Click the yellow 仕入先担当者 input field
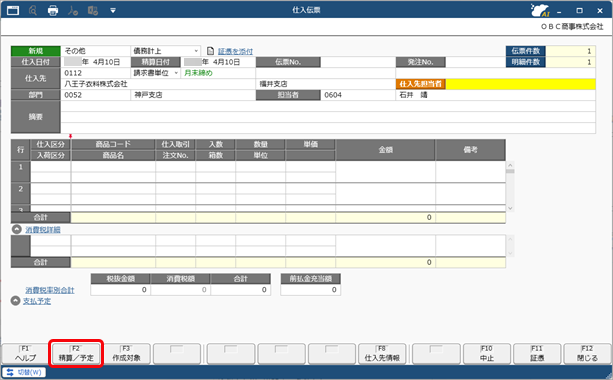Viewport: 613px width, 380px height. point(520,84)
